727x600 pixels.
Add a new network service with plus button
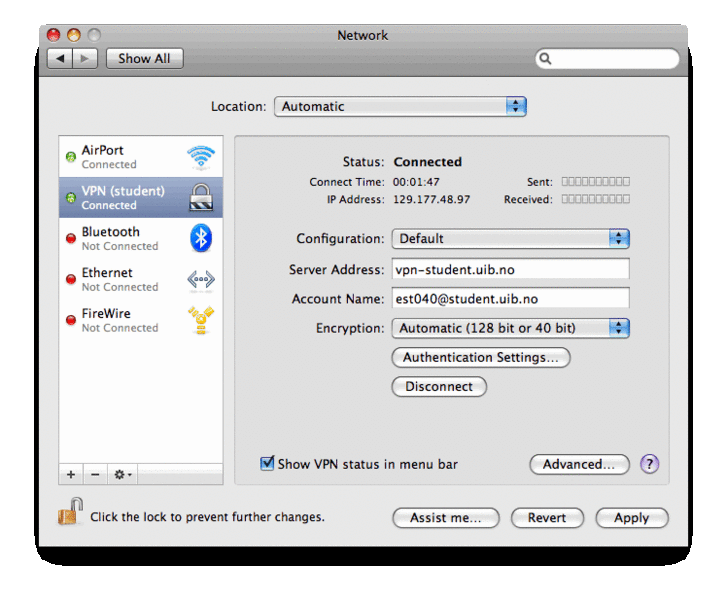(71, 474)
